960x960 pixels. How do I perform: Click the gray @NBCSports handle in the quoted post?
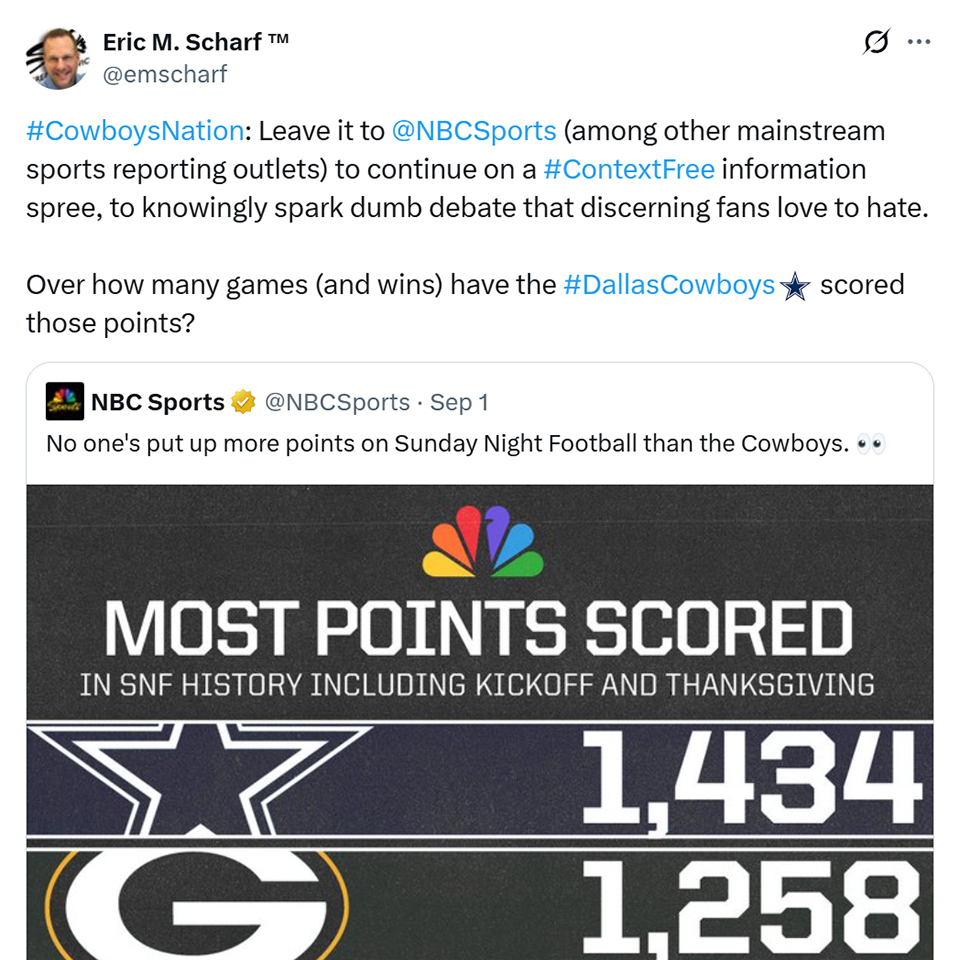point(336,402)
